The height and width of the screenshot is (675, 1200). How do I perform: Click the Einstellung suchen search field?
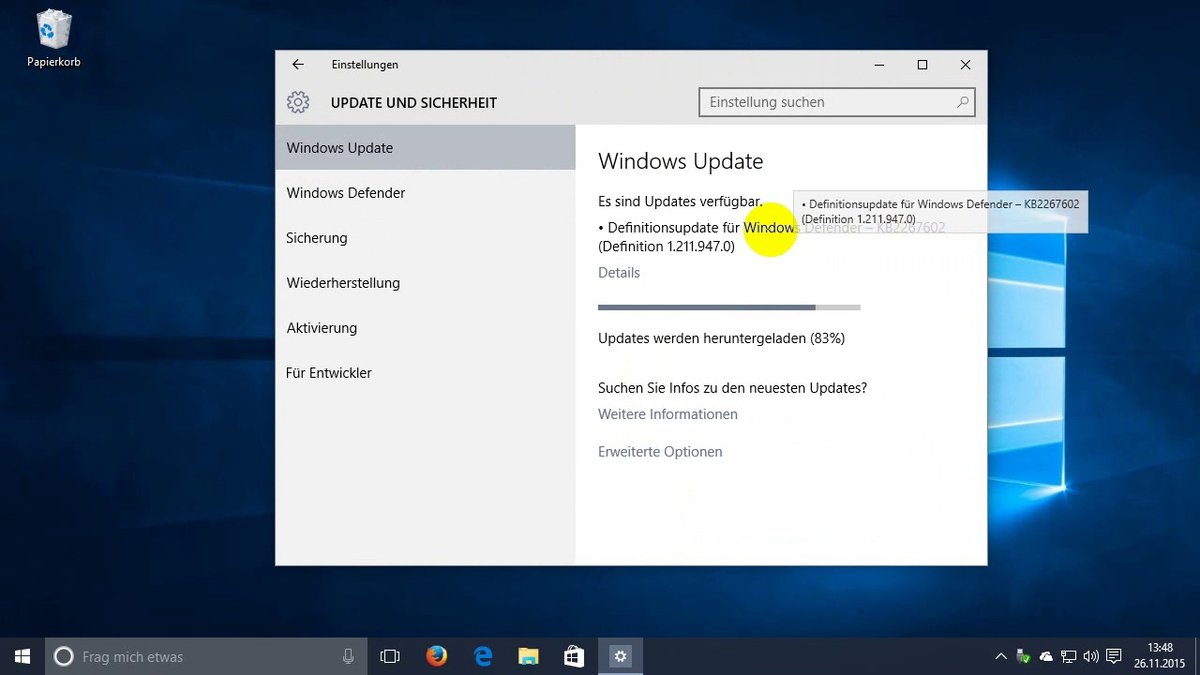click(x=837, y=102)
